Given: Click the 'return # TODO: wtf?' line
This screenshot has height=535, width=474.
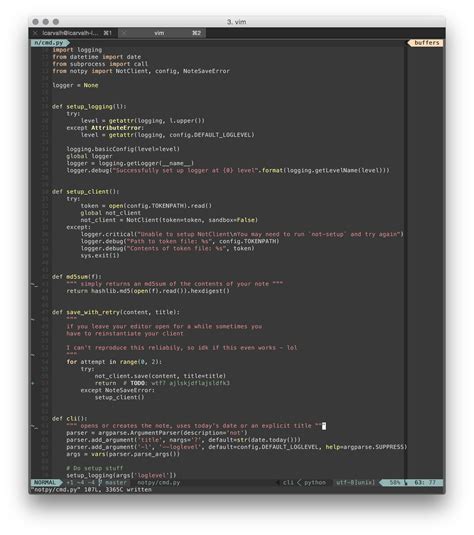Looking at the screenshot, I should coord(162,384).
